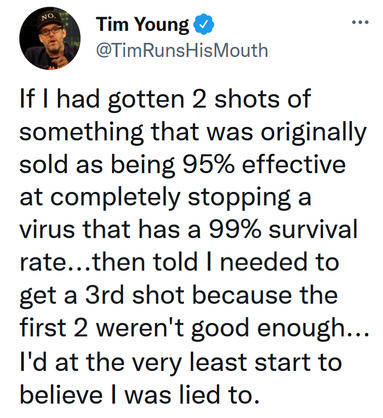Click the final line 'believe I was lied to.'
This screenshot has width=383, height=418.
tap(139, 394)
